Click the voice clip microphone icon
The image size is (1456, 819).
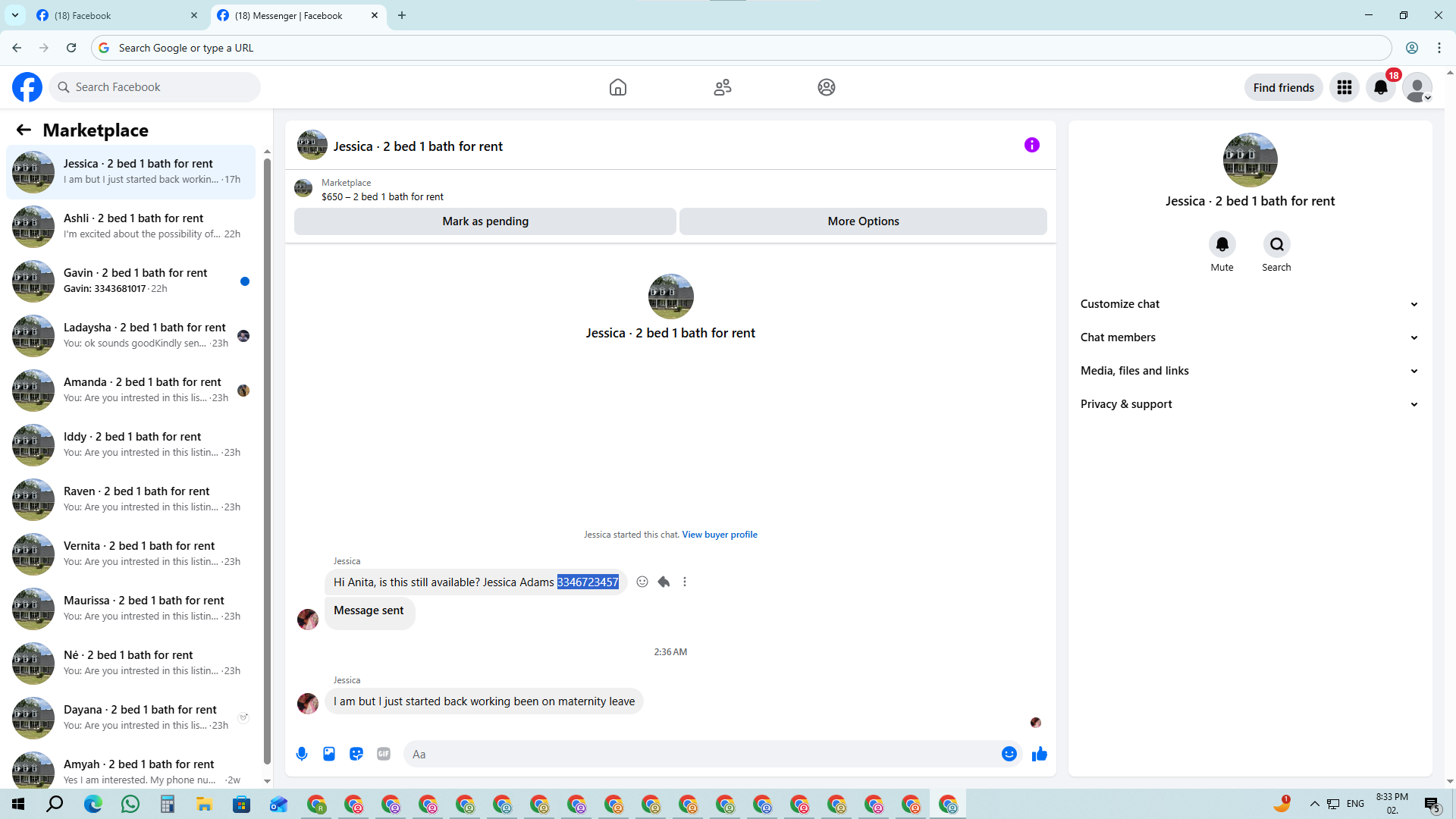click(x=302, y=754)
